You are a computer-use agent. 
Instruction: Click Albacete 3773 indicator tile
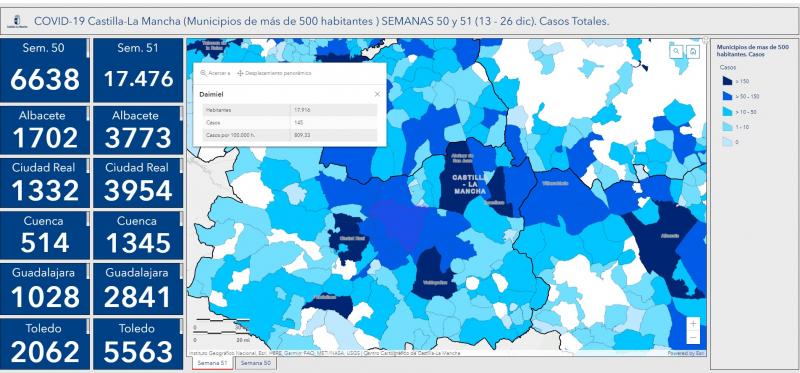tap(138, 130)
